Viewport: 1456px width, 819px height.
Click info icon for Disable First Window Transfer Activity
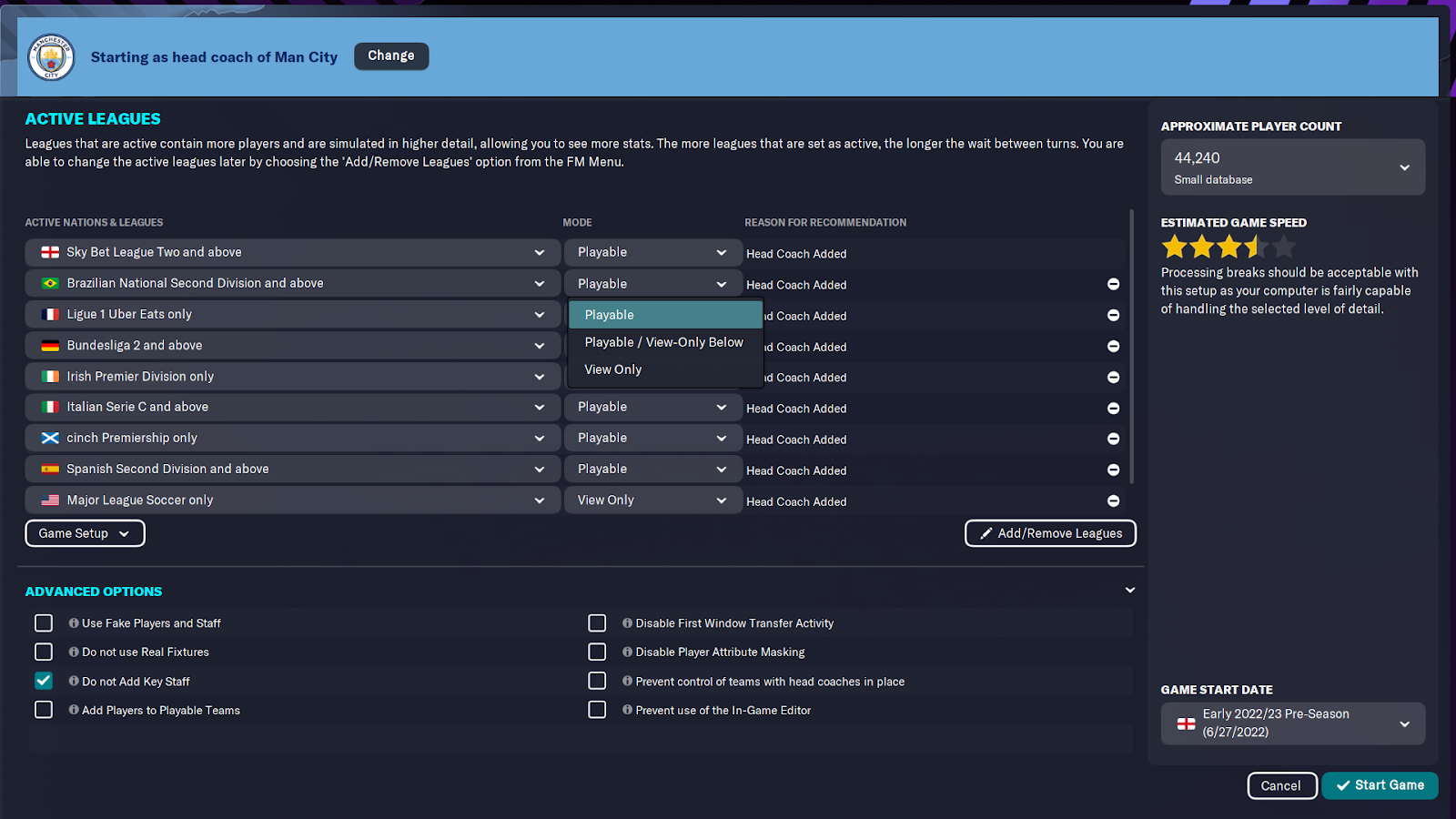(627, 623)
